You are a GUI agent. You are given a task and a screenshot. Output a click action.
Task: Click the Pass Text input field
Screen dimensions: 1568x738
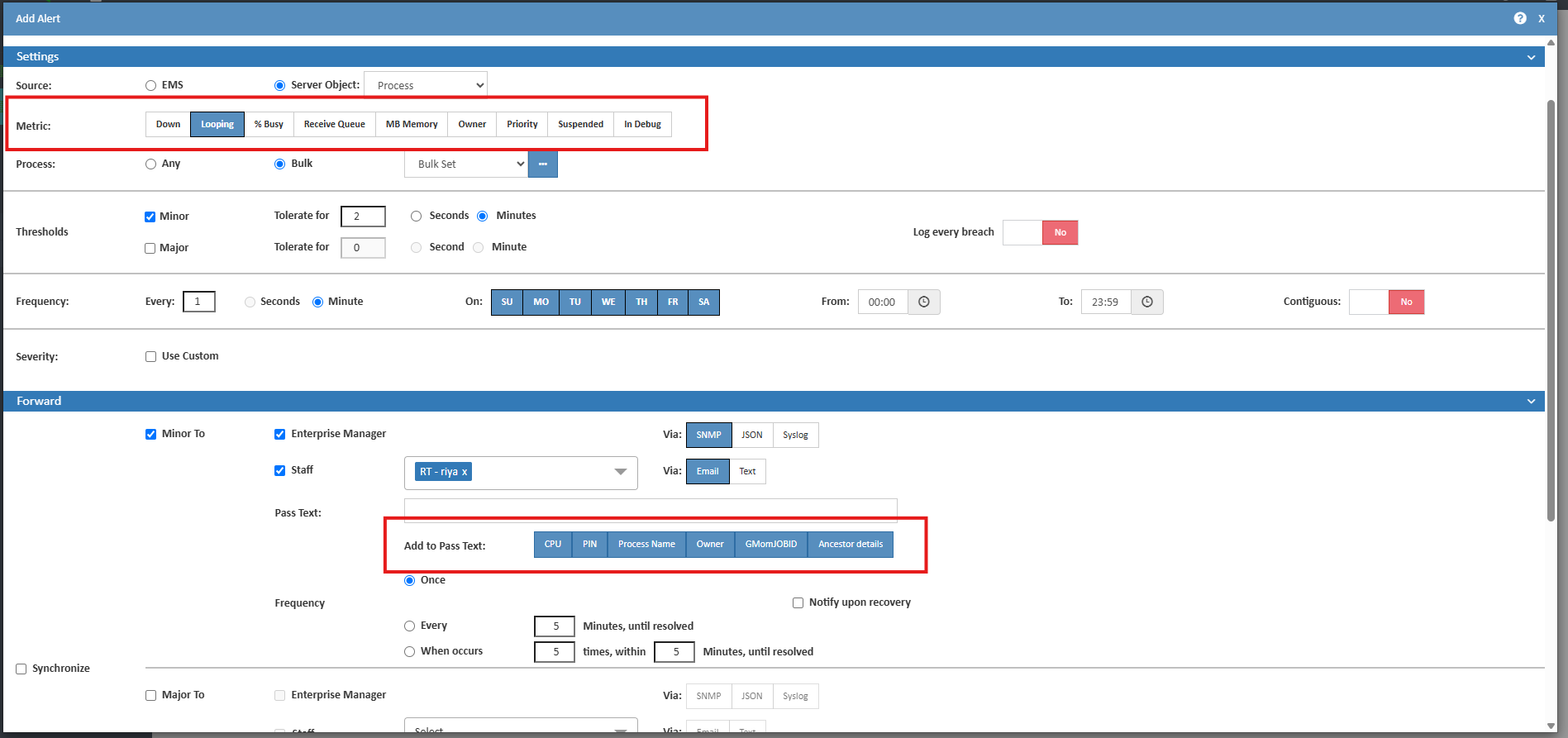(650, 509)
